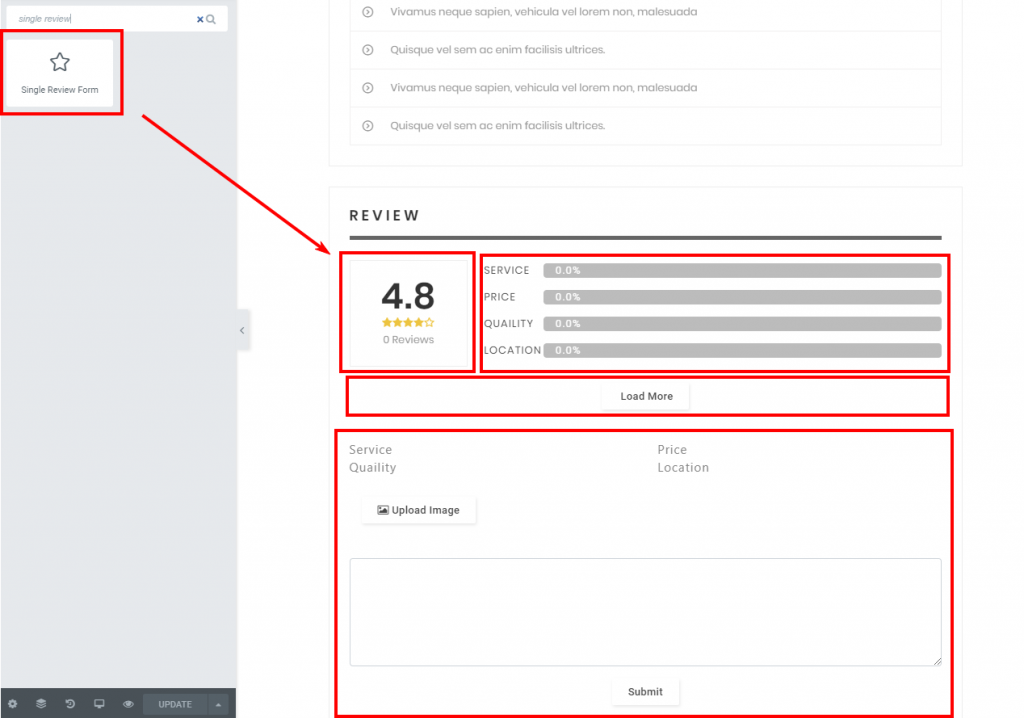Screen dimensions: 1024x718
Task: Open Elementor page settings gear
Action: [13, 704]
